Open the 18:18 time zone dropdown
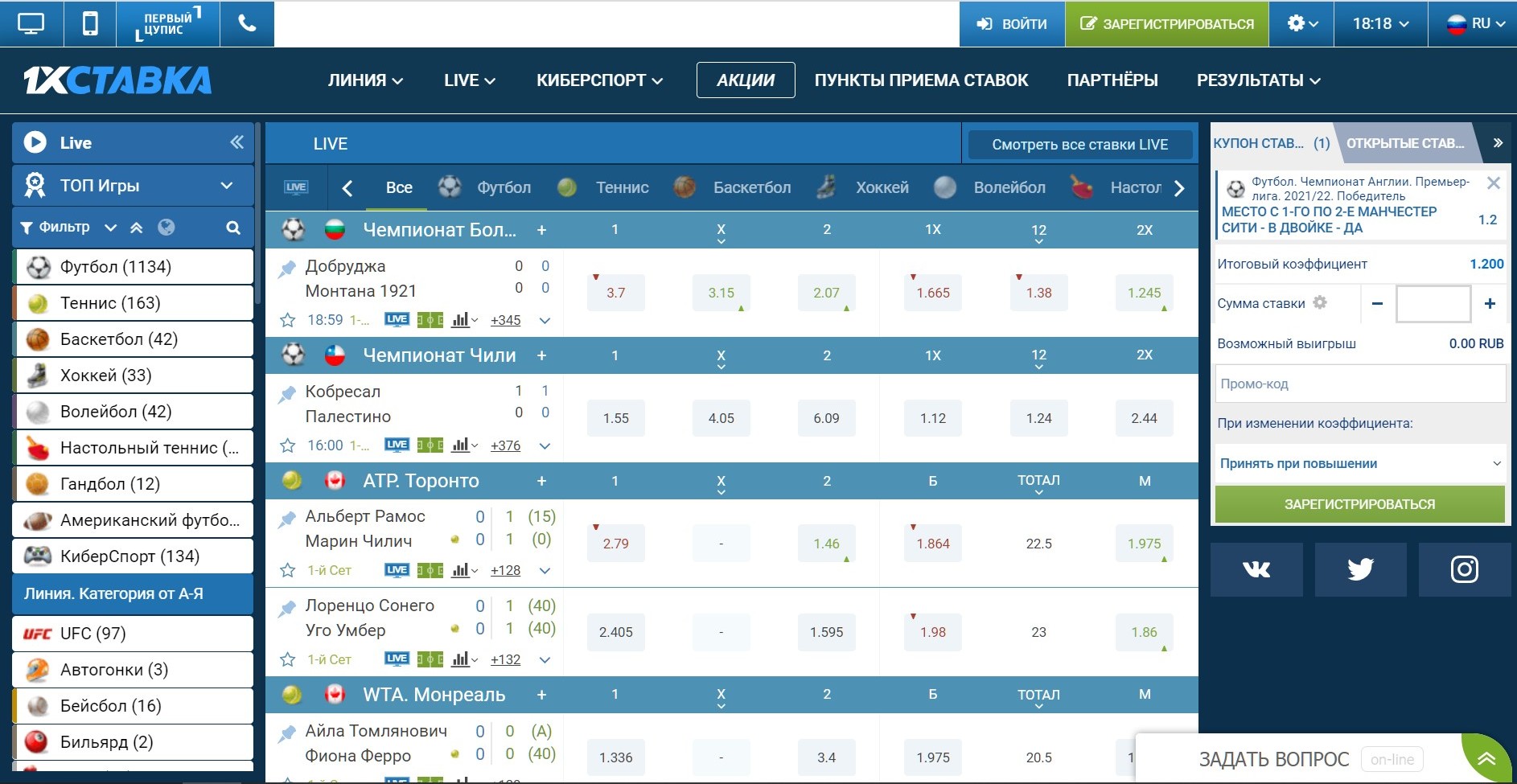This screenshot has height=784, width=1517. 1380,23
